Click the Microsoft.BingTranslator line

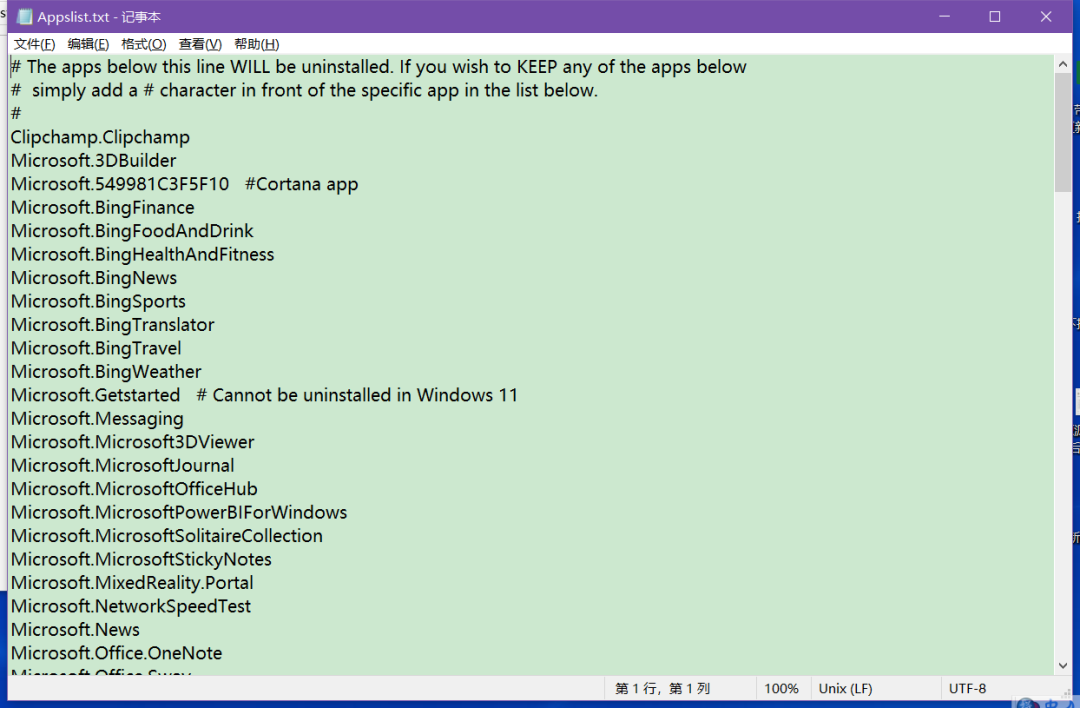coord(113,324)
